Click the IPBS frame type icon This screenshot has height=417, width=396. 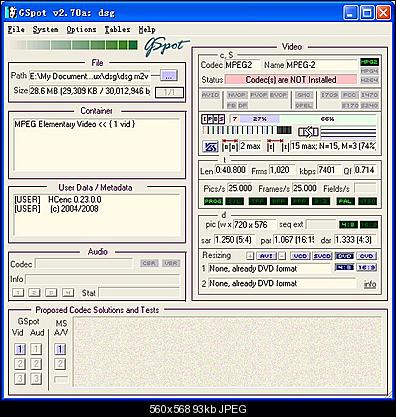pos(213,119)
